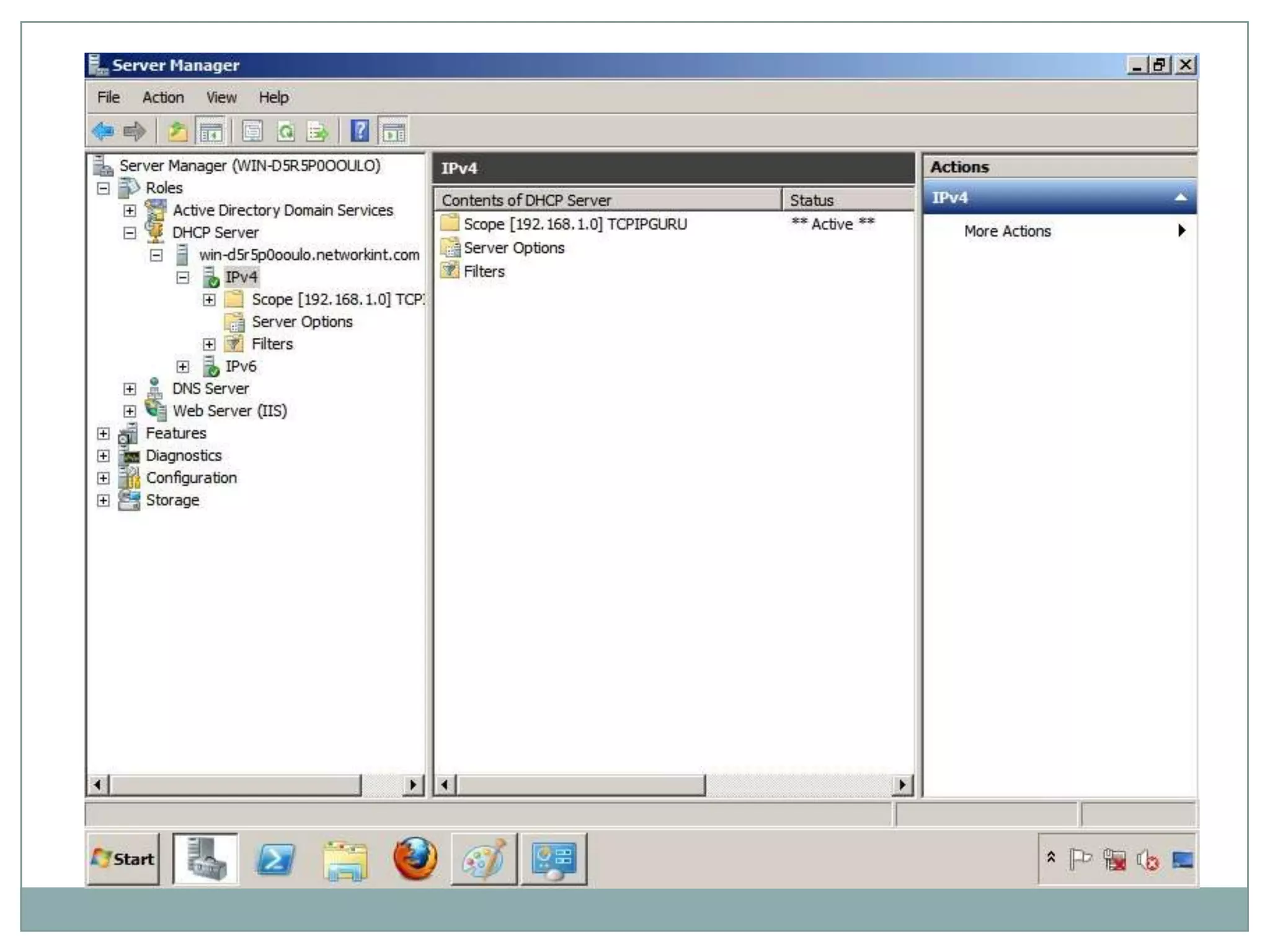This screenshot has height=952, width=1270.
Task: Click the DNS Server role icon
Action: click(155, 388)
